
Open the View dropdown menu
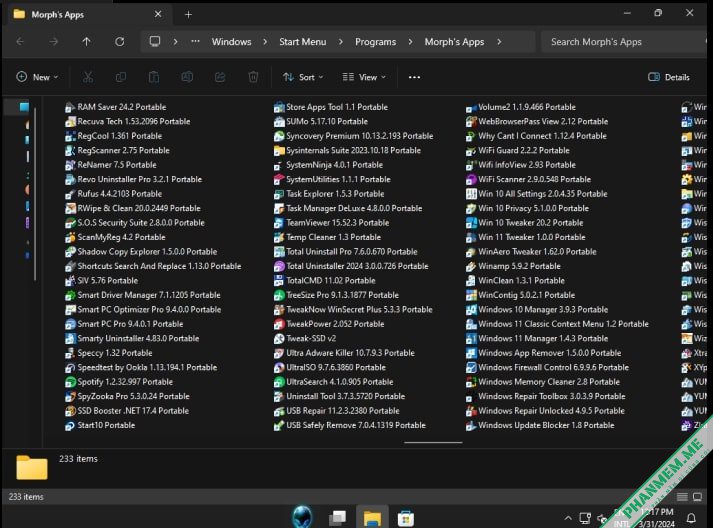tap(364, 77)
